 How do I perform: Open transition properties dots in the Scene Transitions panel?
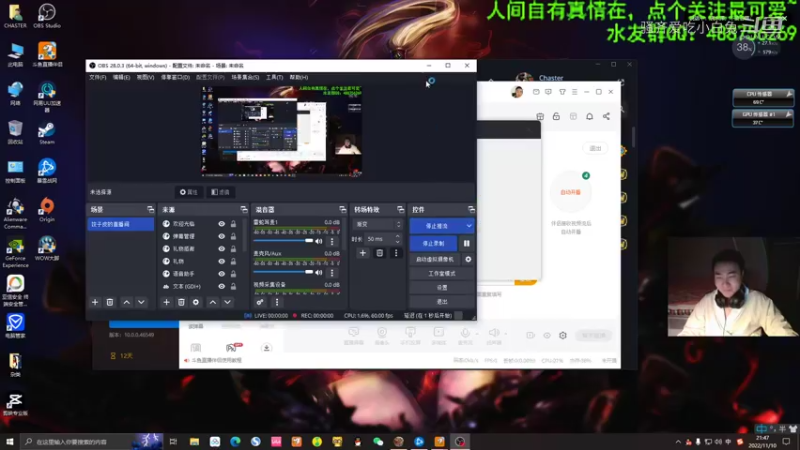pyautogui.click(x=396, y=253)
